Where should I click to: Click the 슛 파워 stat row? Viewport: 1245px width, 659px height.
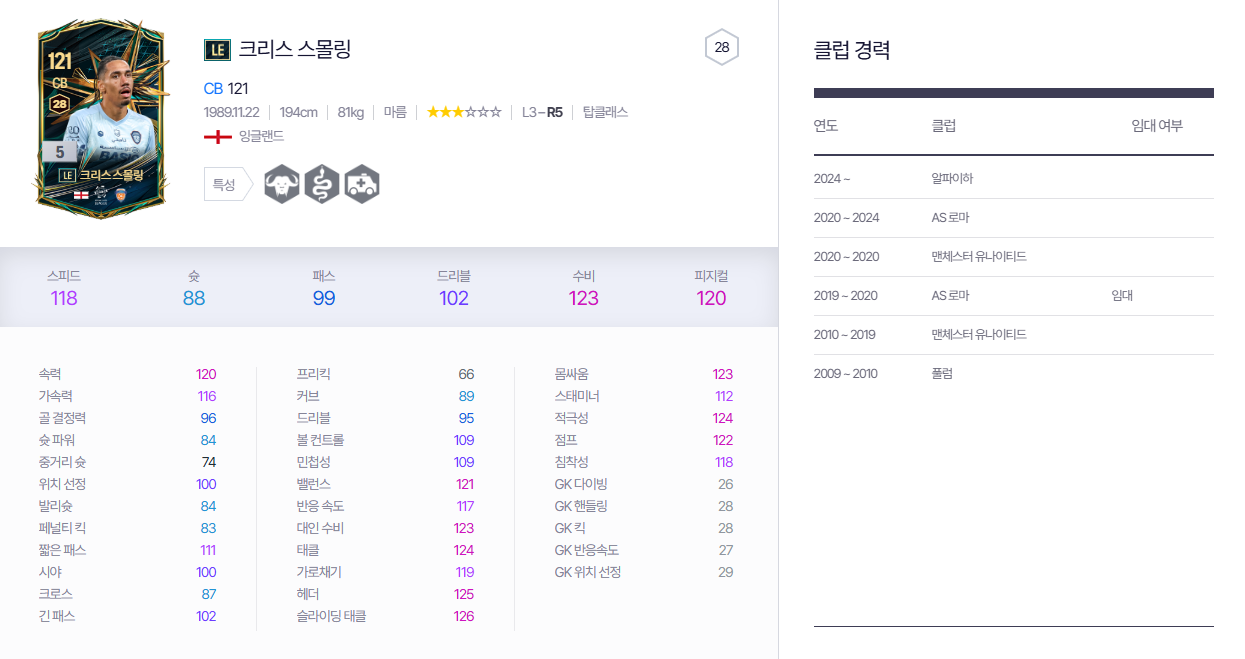coord(127,440)
